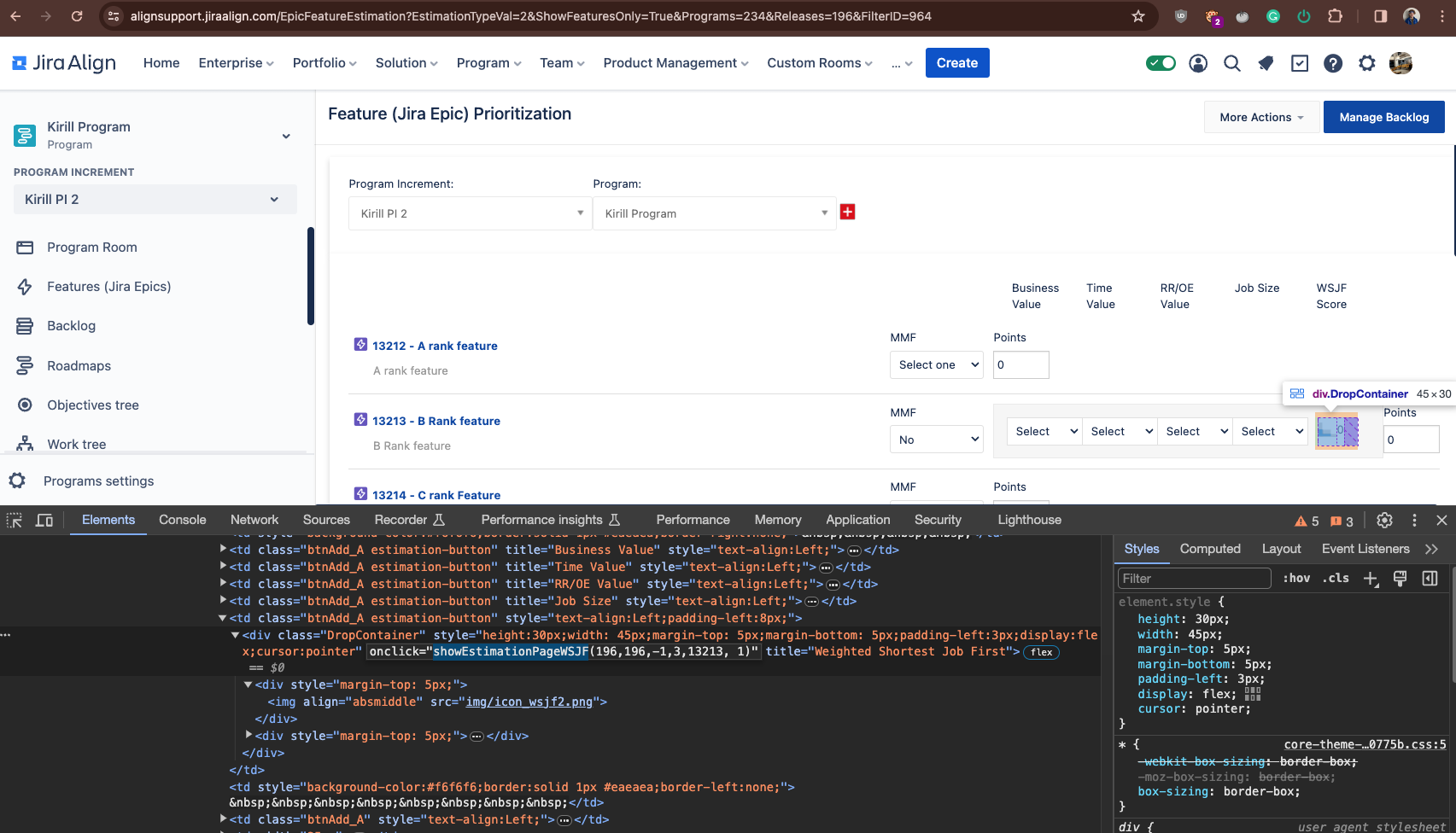The width and height of the screenshot is (1456, 833).
Task: Click the search magnifier in Jira Align header
Action: [x=1231, y=63]
